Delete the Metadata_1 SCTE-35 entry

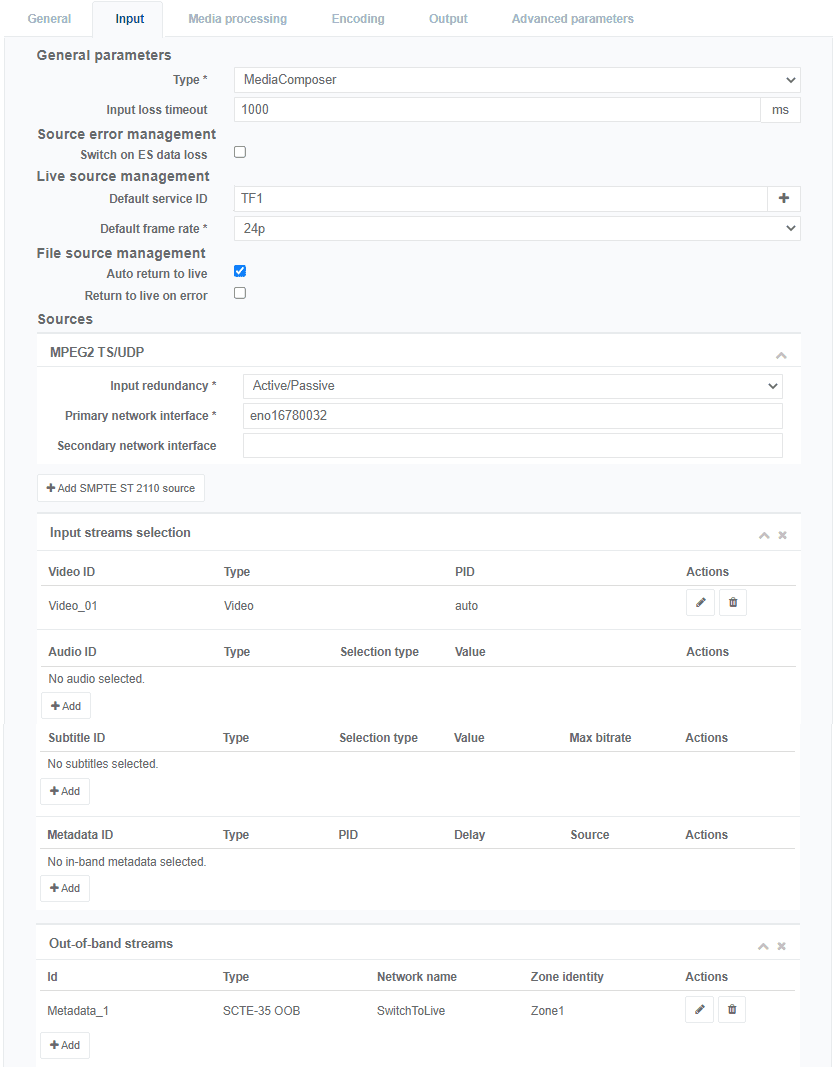732,1009
